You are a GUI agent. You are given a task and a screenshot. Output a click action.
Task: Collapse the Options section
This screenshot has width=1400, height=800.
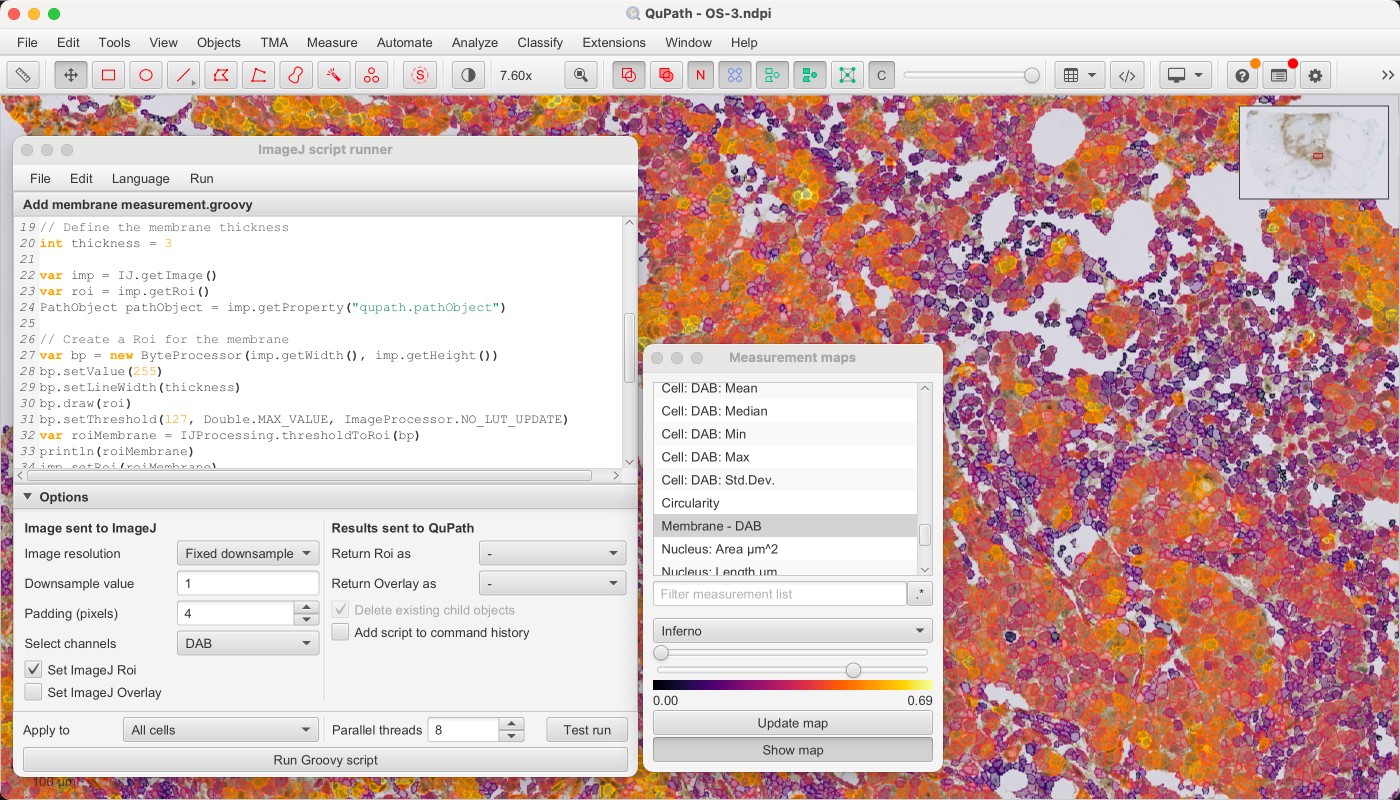[29, 497]
